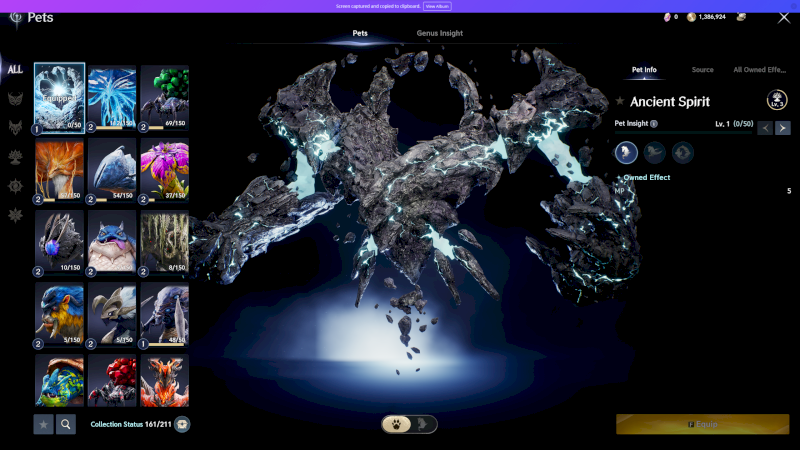Select the red-bulb spider pet card
The width and height of the screenshot is (800, 450).
[x=112, y=381]
